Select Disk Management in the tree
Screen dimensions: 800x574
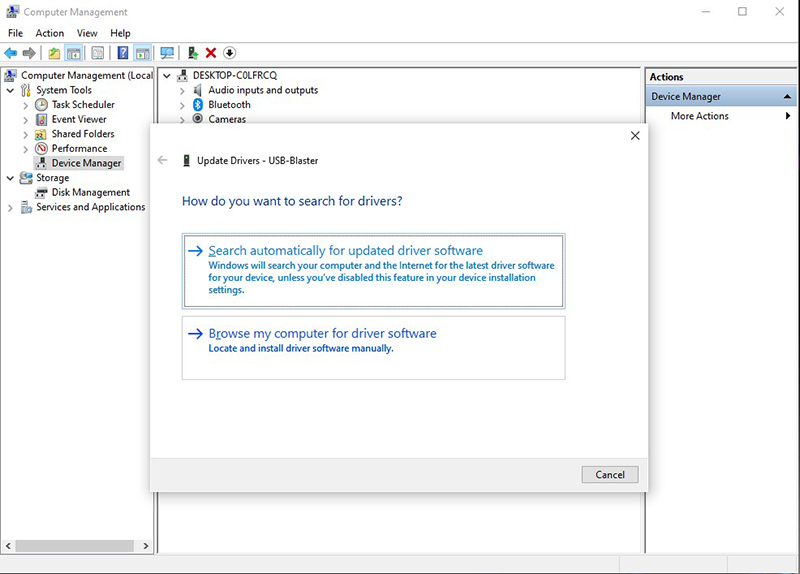(90, 193)
